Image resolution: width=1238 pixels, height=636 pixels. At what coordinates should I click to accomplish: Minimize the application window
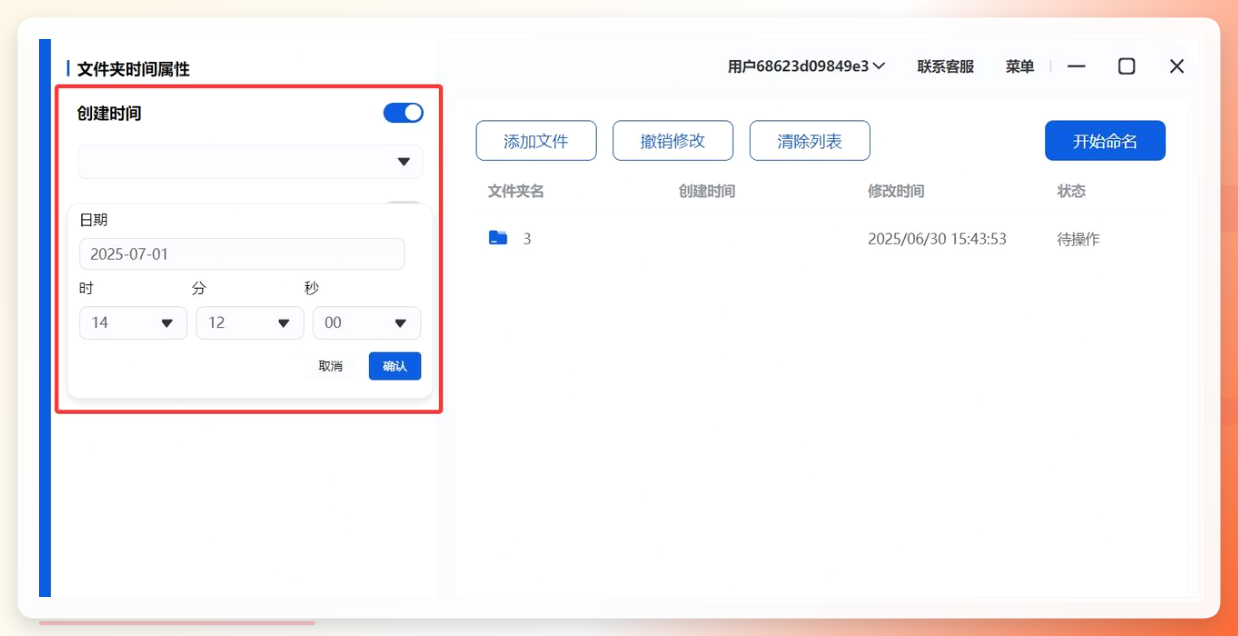click(x=1077, y=66)
